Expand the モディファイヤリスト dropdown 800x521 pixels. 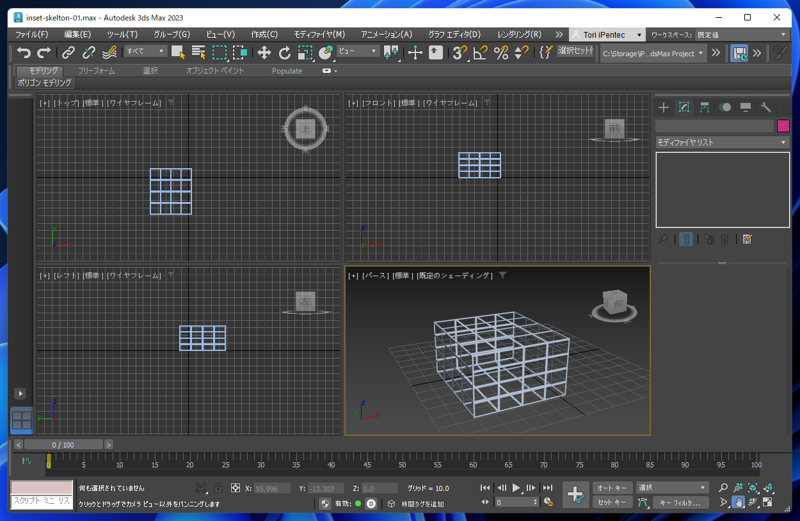point(722,142)
